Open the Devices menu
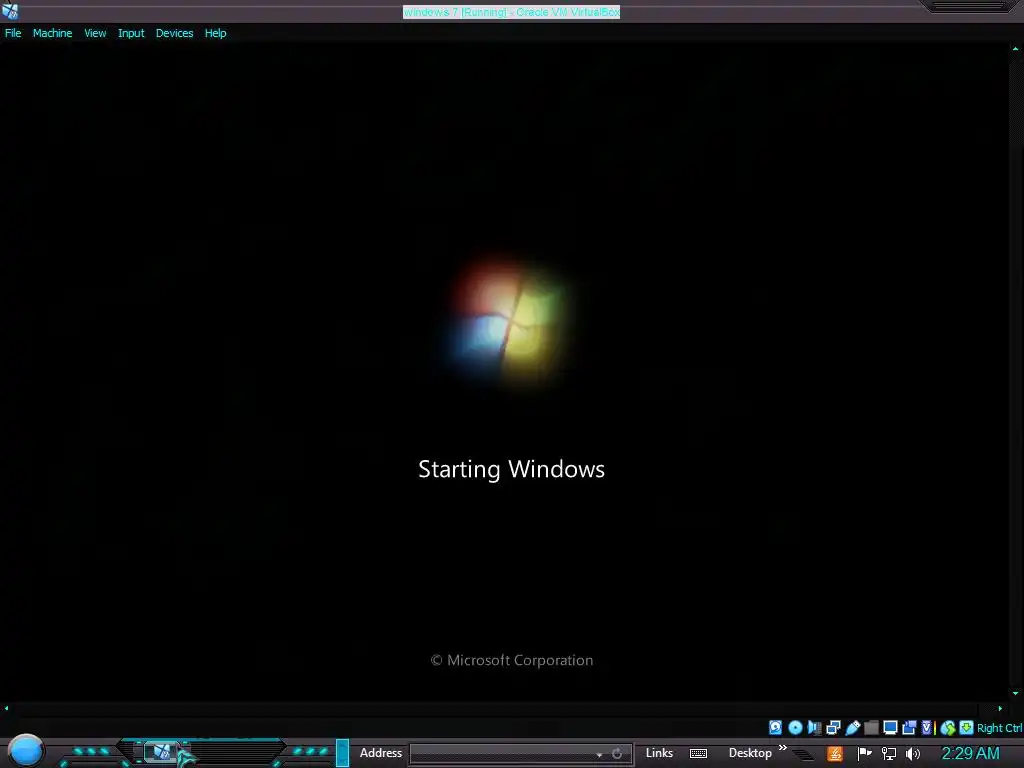1024x768 pixels. point(174,33)
